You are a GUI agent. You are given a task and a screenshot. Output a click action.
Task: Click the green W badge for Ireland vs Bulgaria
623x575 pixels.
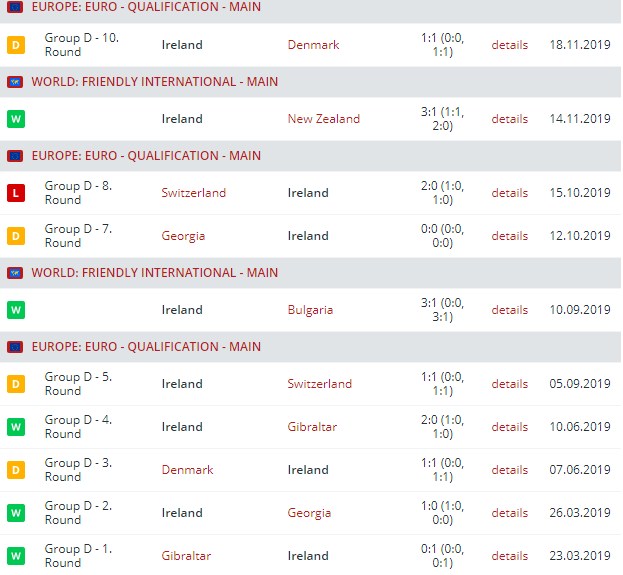16,310
